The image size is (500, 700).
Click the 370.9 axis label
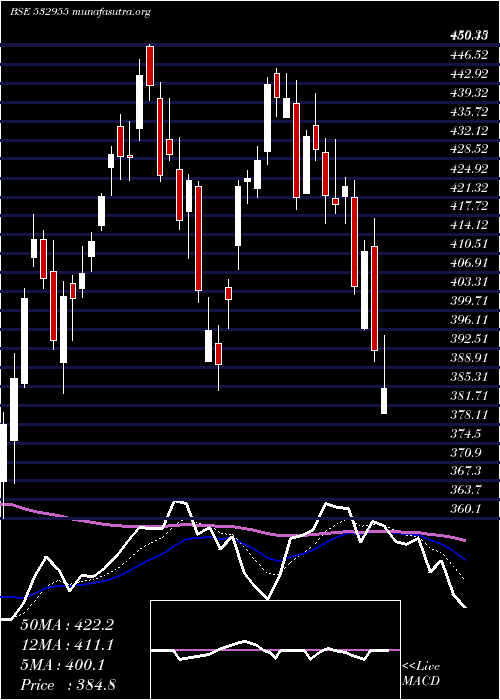pyautogui.click(x=466, y=452)
